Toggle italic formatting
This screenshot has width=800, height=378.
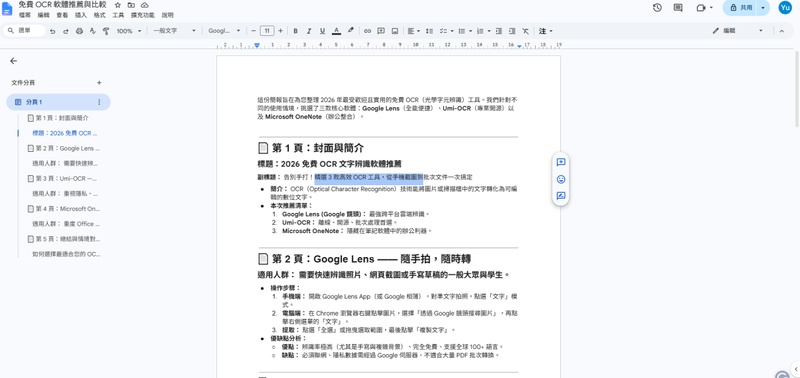point(309,31)
